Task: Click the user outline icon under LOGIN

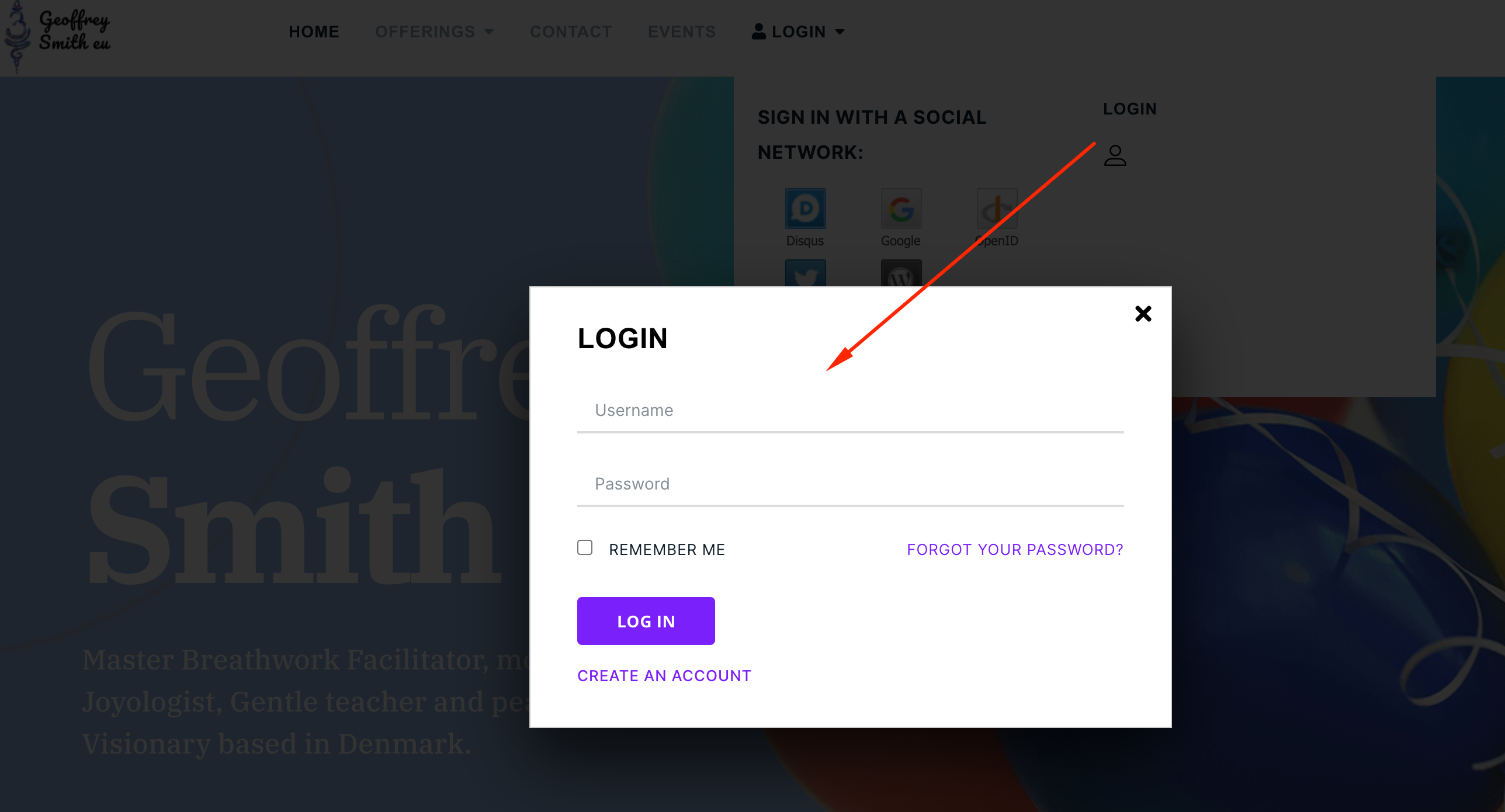Action: click(x=1115, y=155)
